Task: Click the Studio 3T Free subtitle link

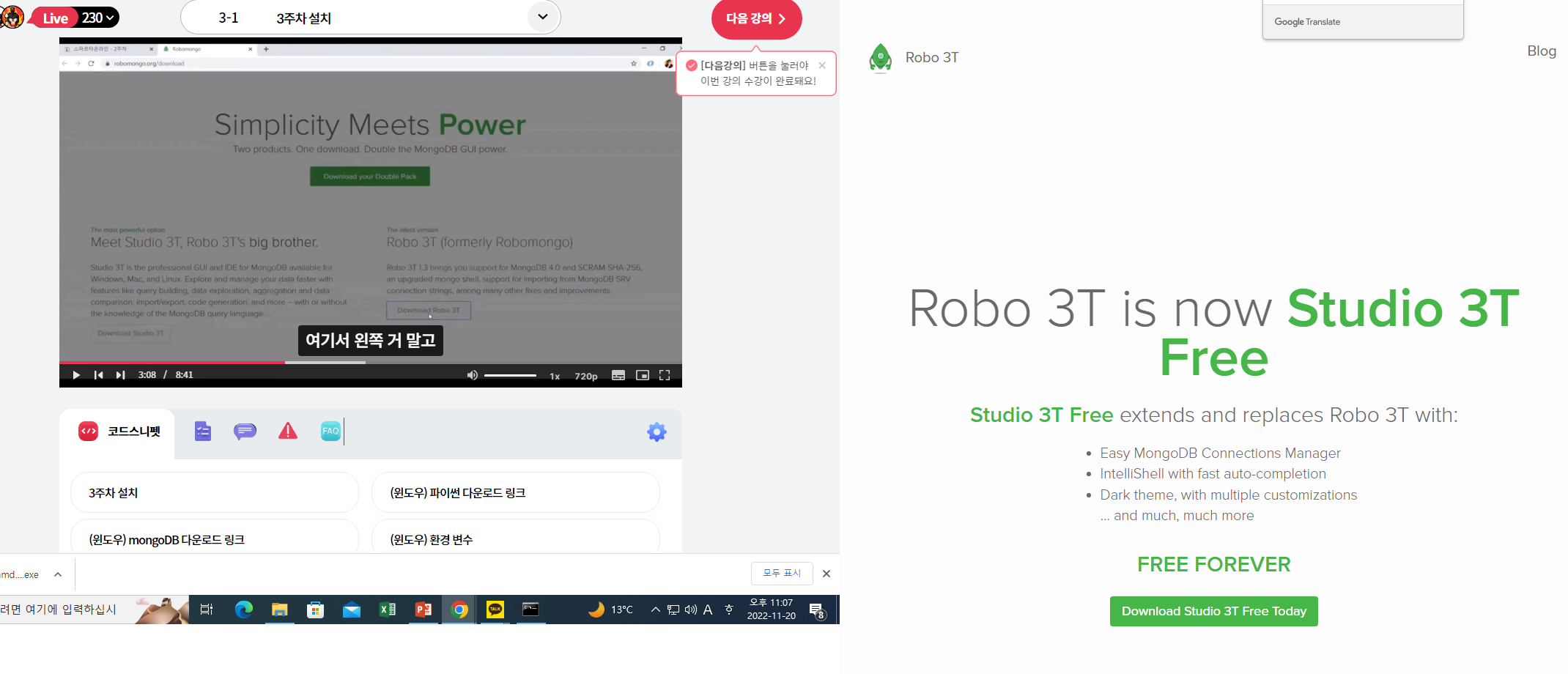Action: 1041,415
